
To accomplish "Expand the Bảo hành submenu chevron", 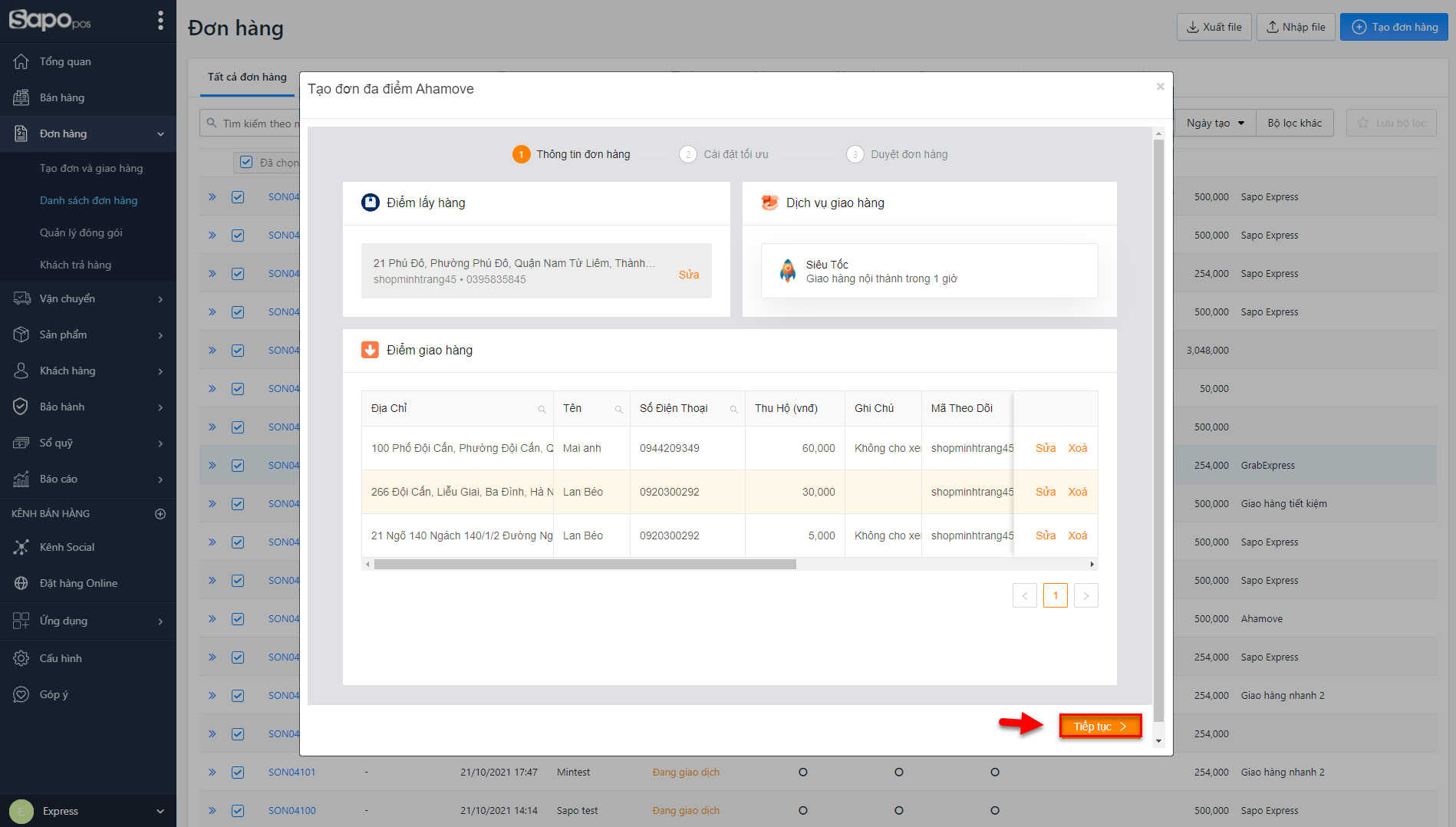I will [x=160, y=407].
